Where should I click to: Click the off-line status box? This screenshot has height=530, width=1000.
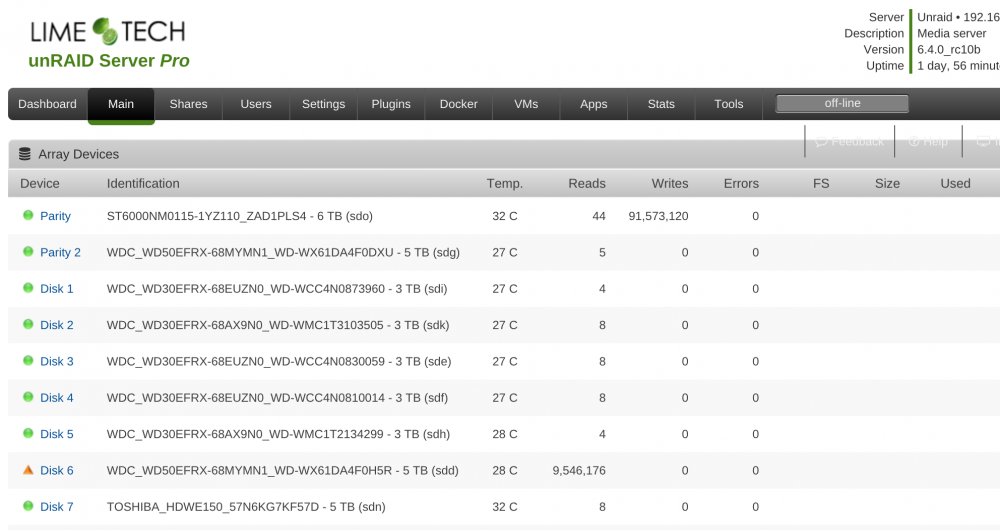(842, 103)
